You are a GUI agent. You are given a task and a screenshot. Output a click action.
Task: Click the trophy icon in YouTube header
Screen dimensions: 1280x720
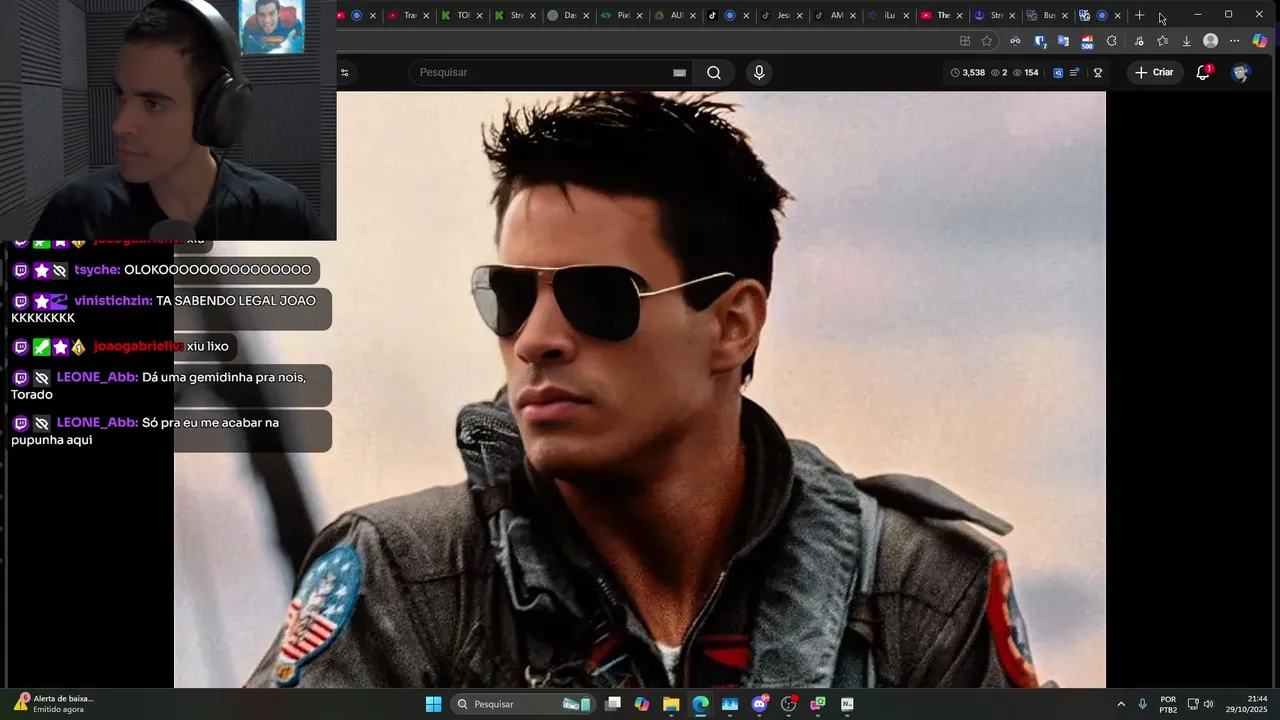click(x=1097, y=72)
